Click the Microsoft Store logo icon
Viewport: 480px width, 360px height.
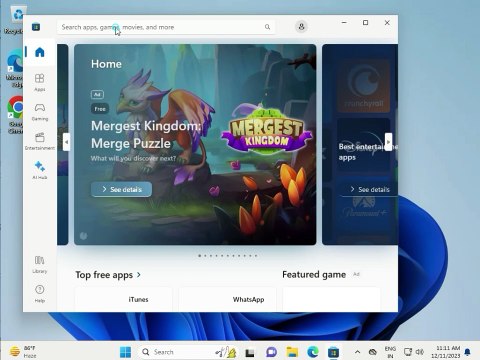point(36,27)
